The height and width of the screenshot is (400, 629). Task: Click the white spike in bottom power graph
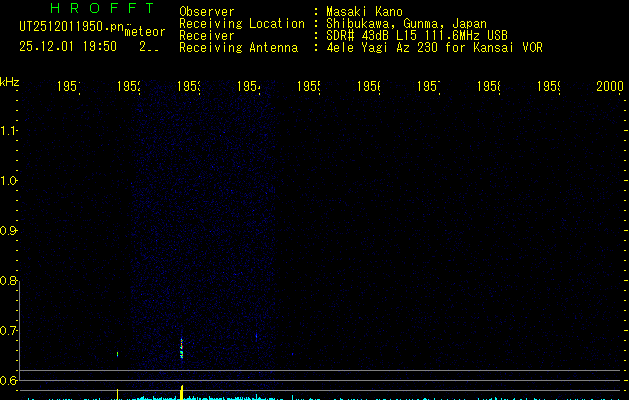coord(117,392)
